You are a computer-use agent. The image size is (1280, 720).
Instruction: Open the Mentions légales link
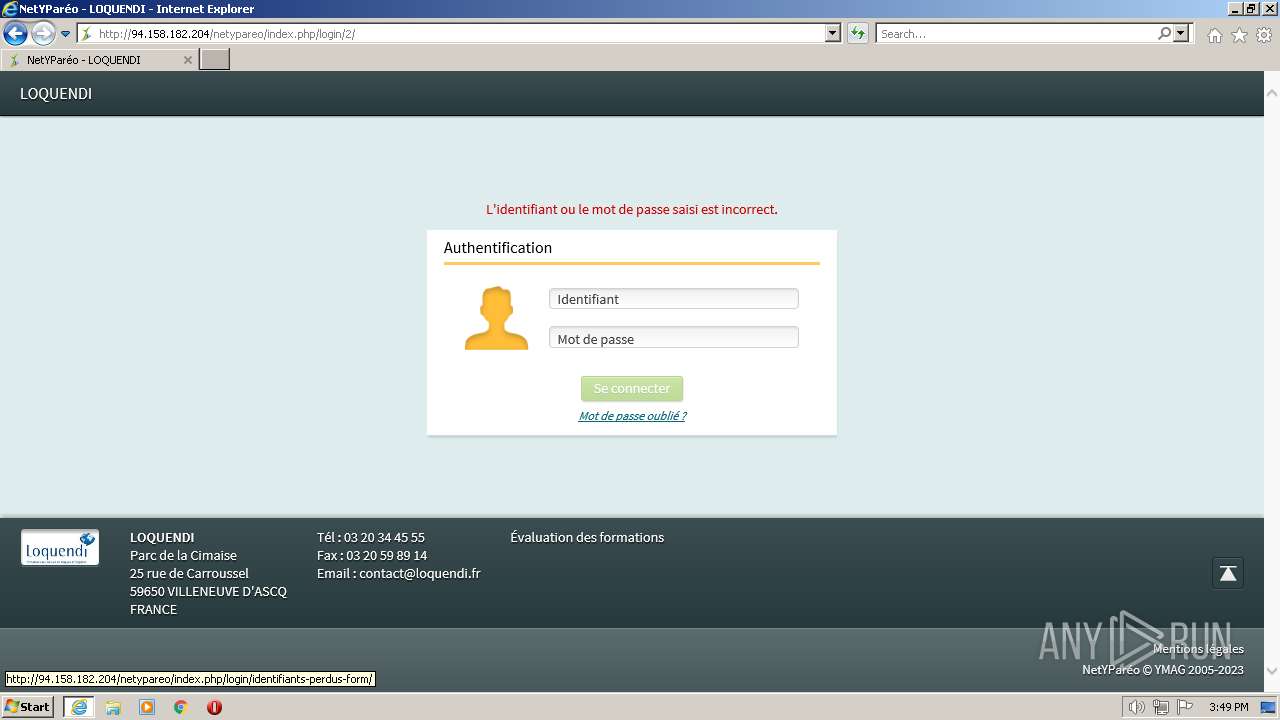(x=1198, y=649)
